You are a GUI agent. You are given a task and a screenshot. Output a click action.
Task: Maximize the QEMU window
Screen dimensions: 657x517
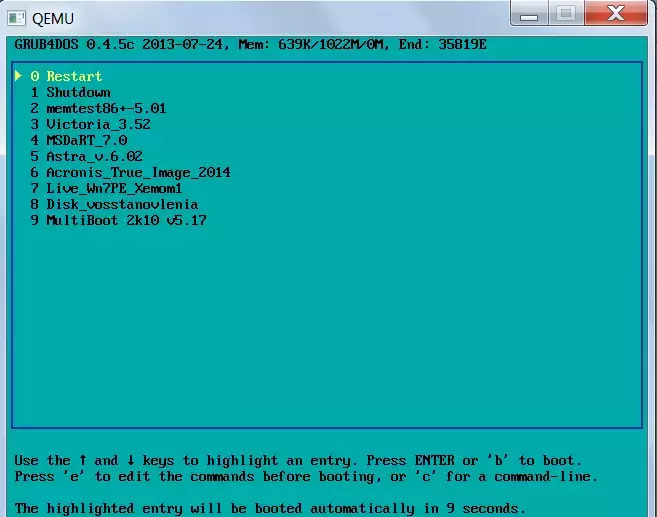pos(566,13)
